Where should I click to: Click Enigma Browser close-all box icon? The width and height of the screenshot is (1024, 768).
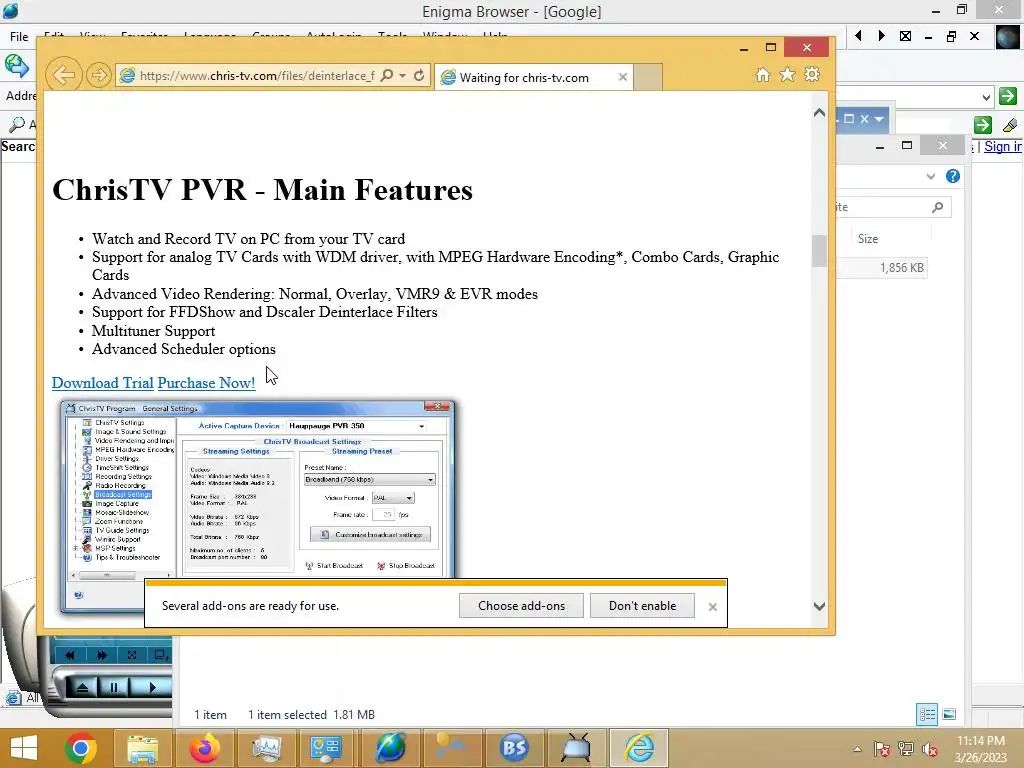[905, 36]
